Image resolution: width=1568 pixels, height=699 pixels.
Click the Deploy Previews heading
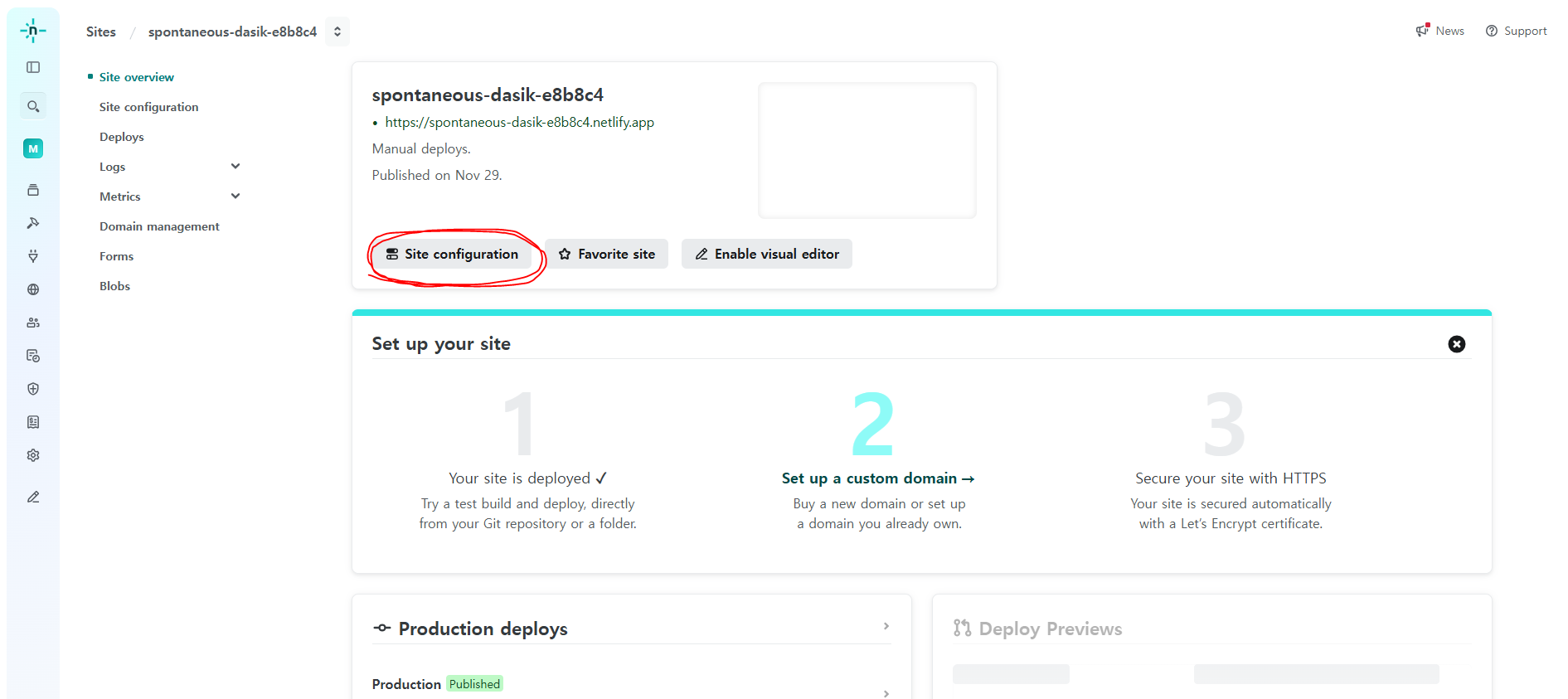pyautogui.click(x=1051, y=629)
